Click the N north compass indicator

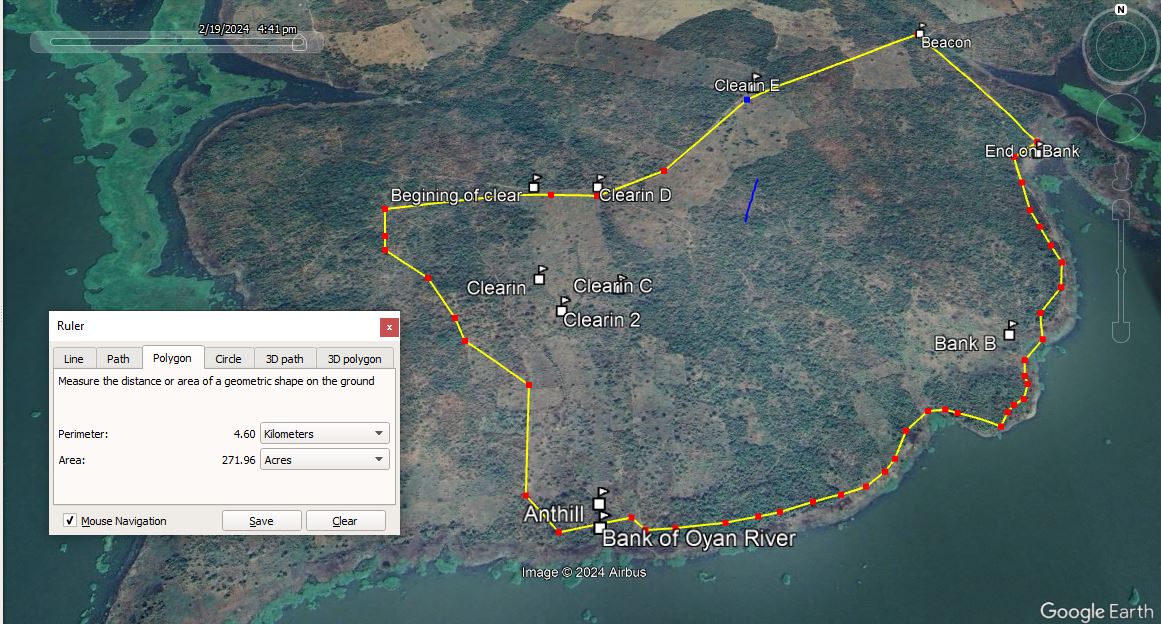[1120, 10]
